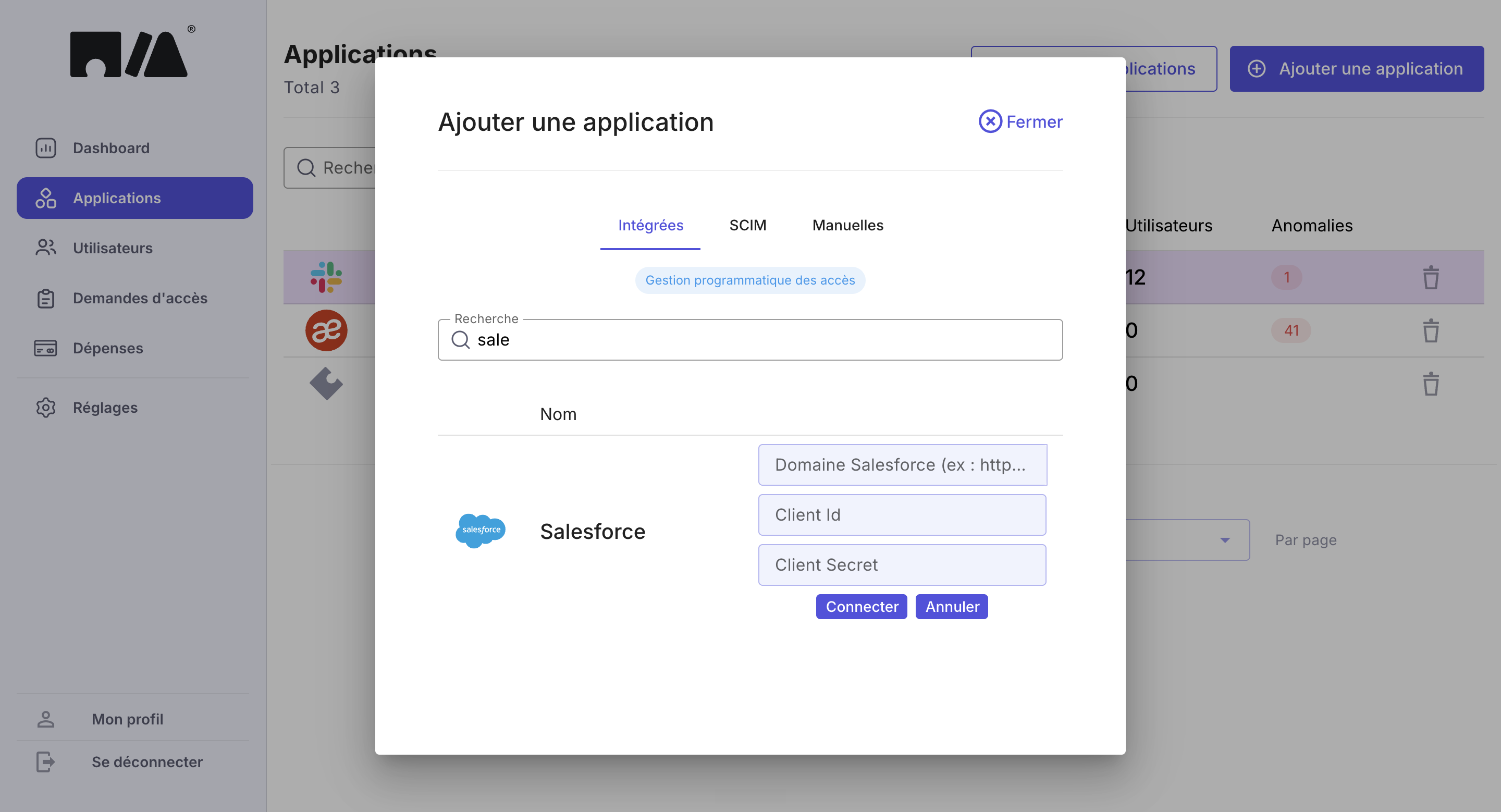Delete the application with 41 anomalies
Viewport: 1501px width, 812px height.
click(1431, 330)
